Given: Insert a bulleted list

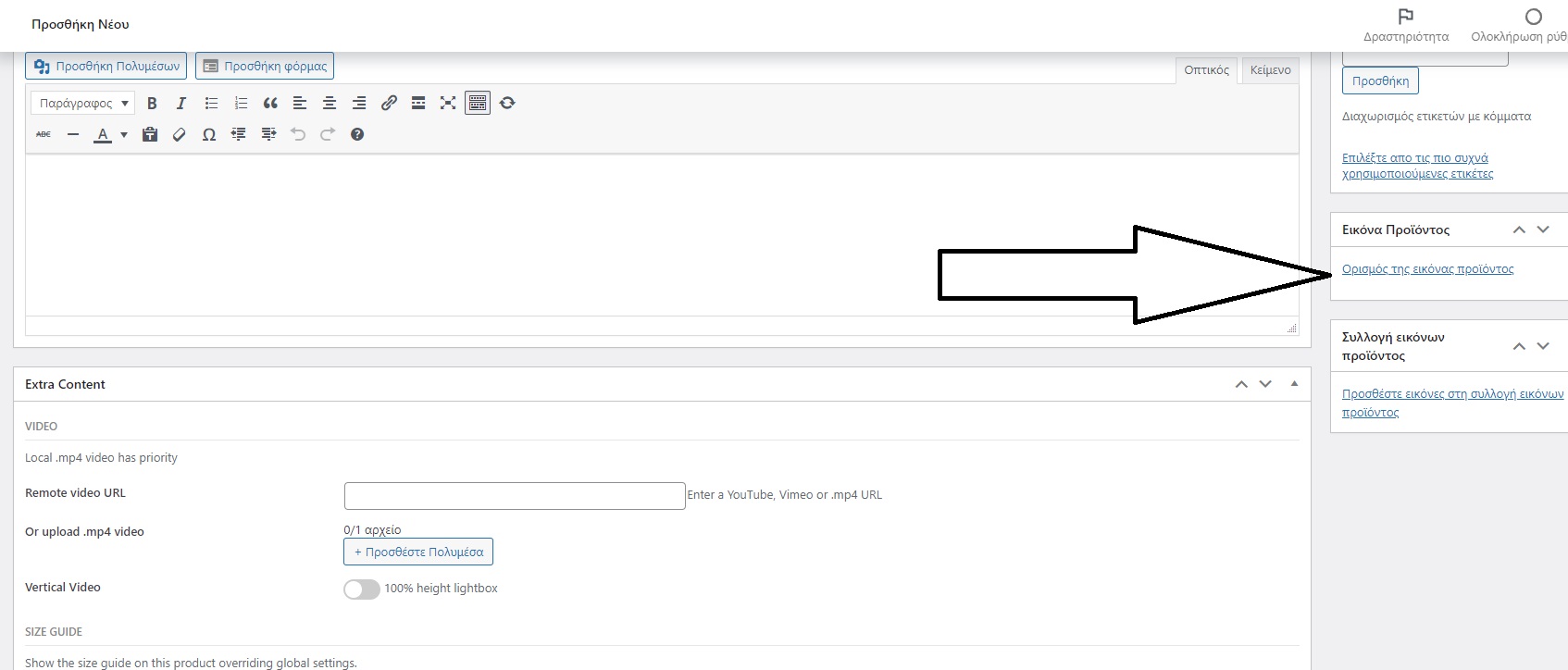Looking at the screenshot, I should point(211,103).
